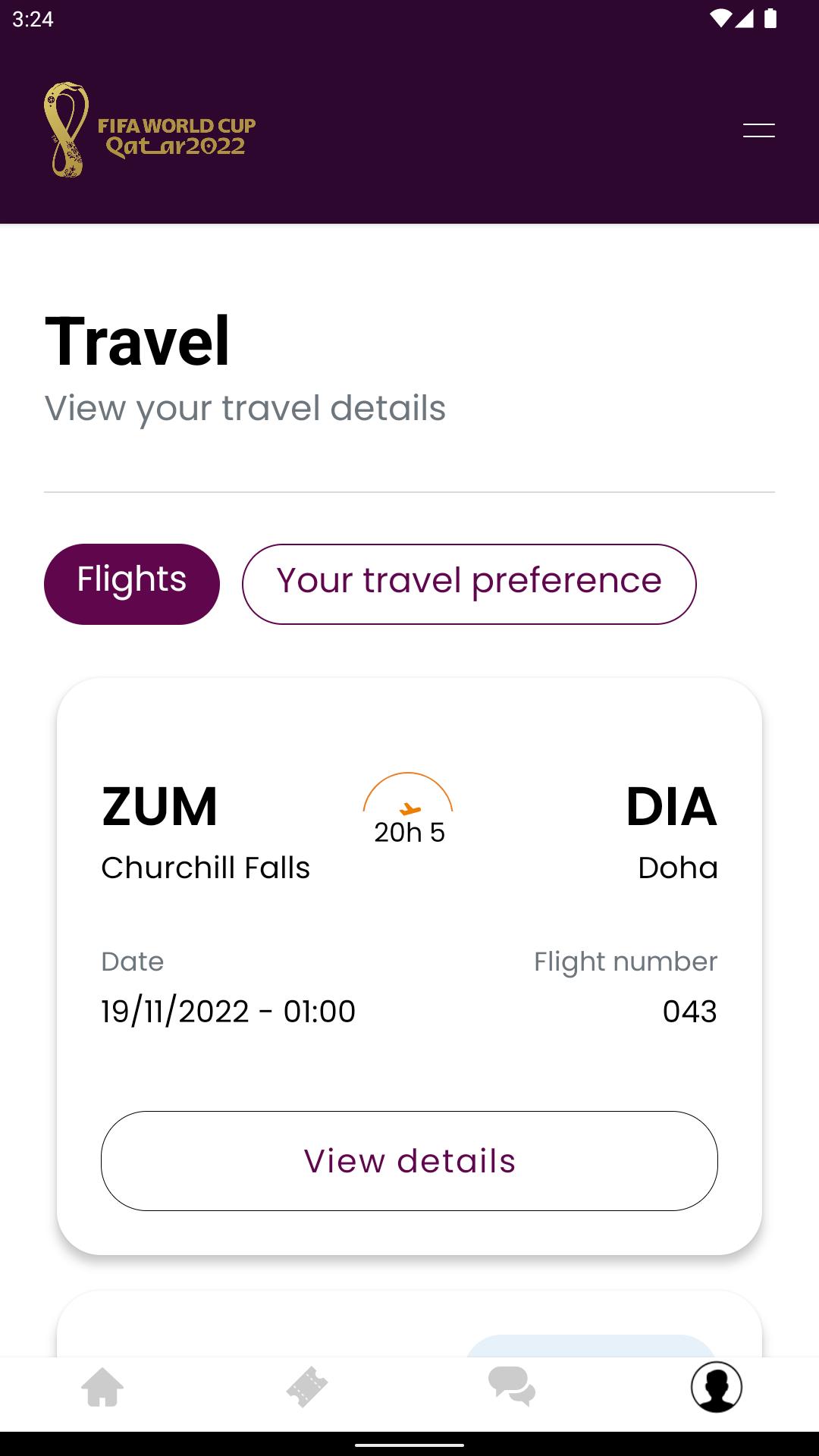
Task: Go to the Home tab icon
Action: click(102, 1387)
